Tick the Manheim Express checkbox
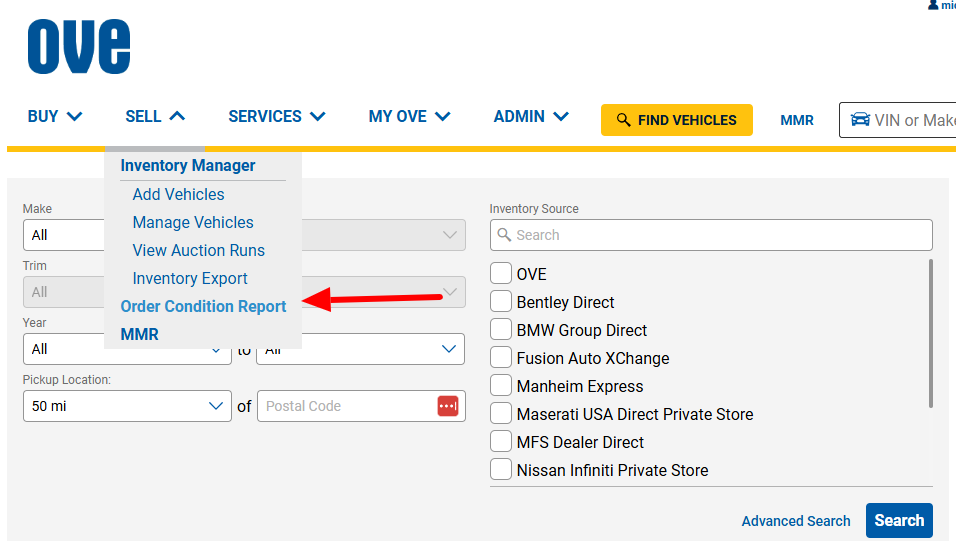Screen dimensions: 956x541 (x=501, y=386)
